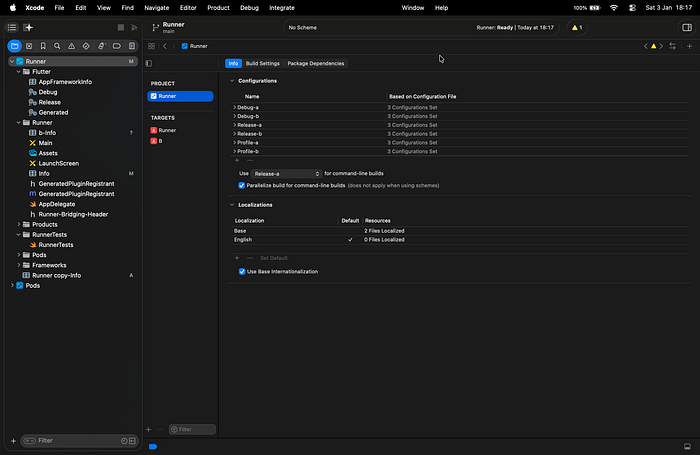Select the English localization row

[460, 240]
